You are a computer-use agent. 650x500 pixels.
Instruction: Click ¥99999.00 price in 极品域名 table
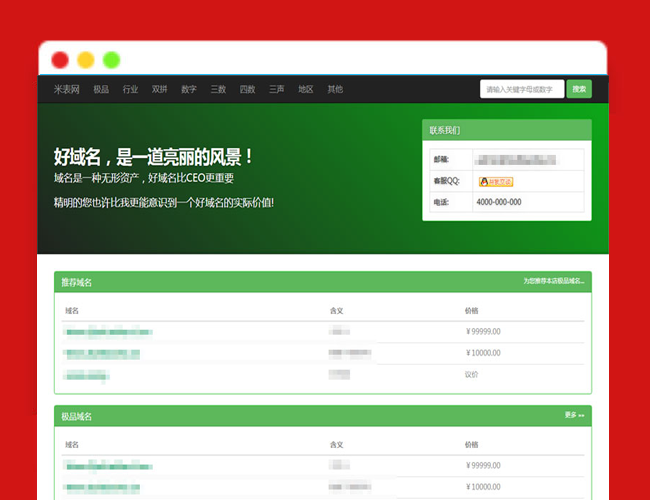pyautogui.click(x=483, y=466)
